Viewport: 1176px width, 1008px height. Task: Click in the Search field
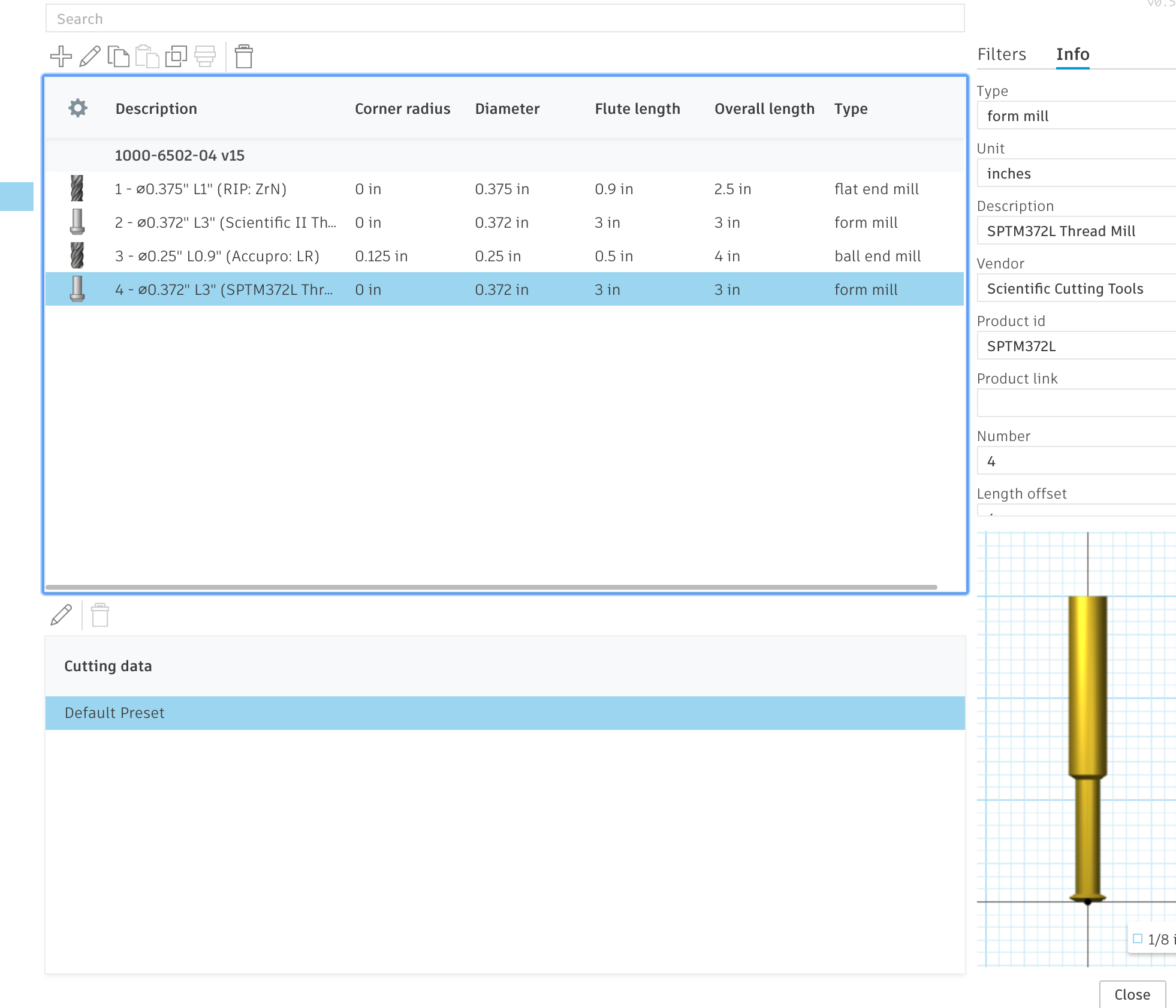(x=505, y=19)
